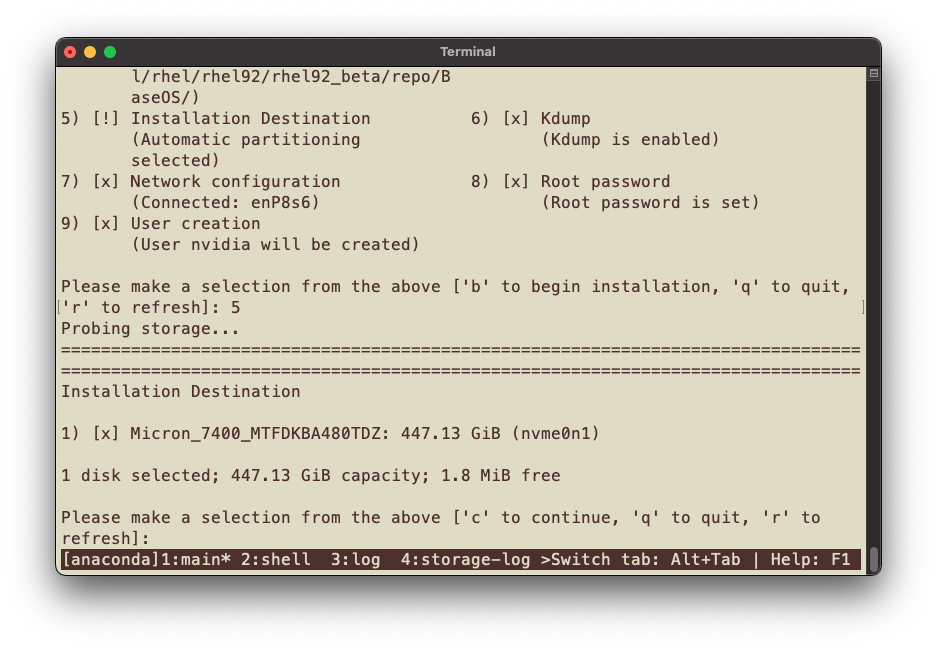Click the split pane icon at top right
The width and height of the screenshot is (937, 649).
click(x=873, y=74)
